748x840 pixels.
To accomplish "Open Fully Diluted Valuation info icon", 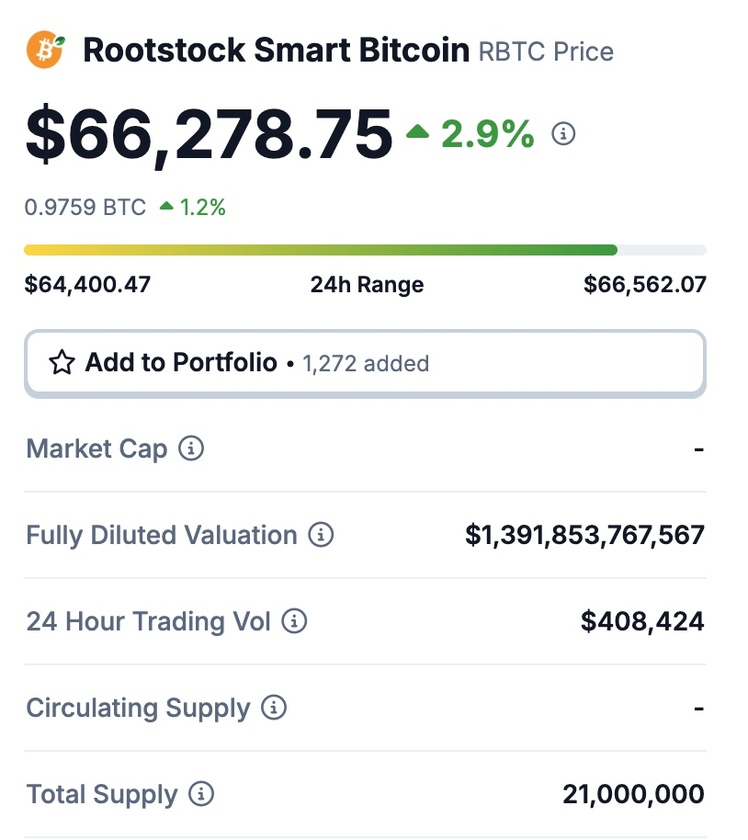I will 320,535.
